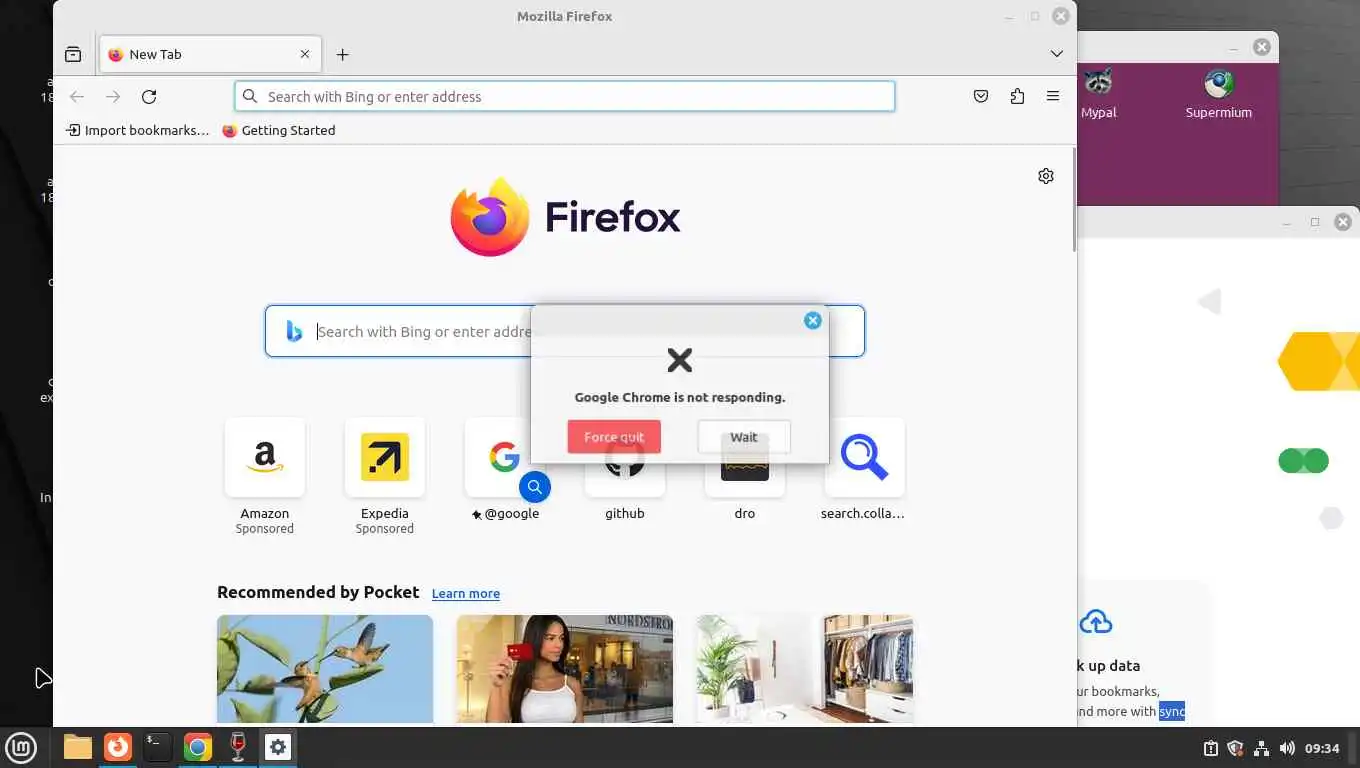Viewport: 1360px width, 768px height.
Task: Go forward with the forward arrow
Action: (x=113, y=96)
